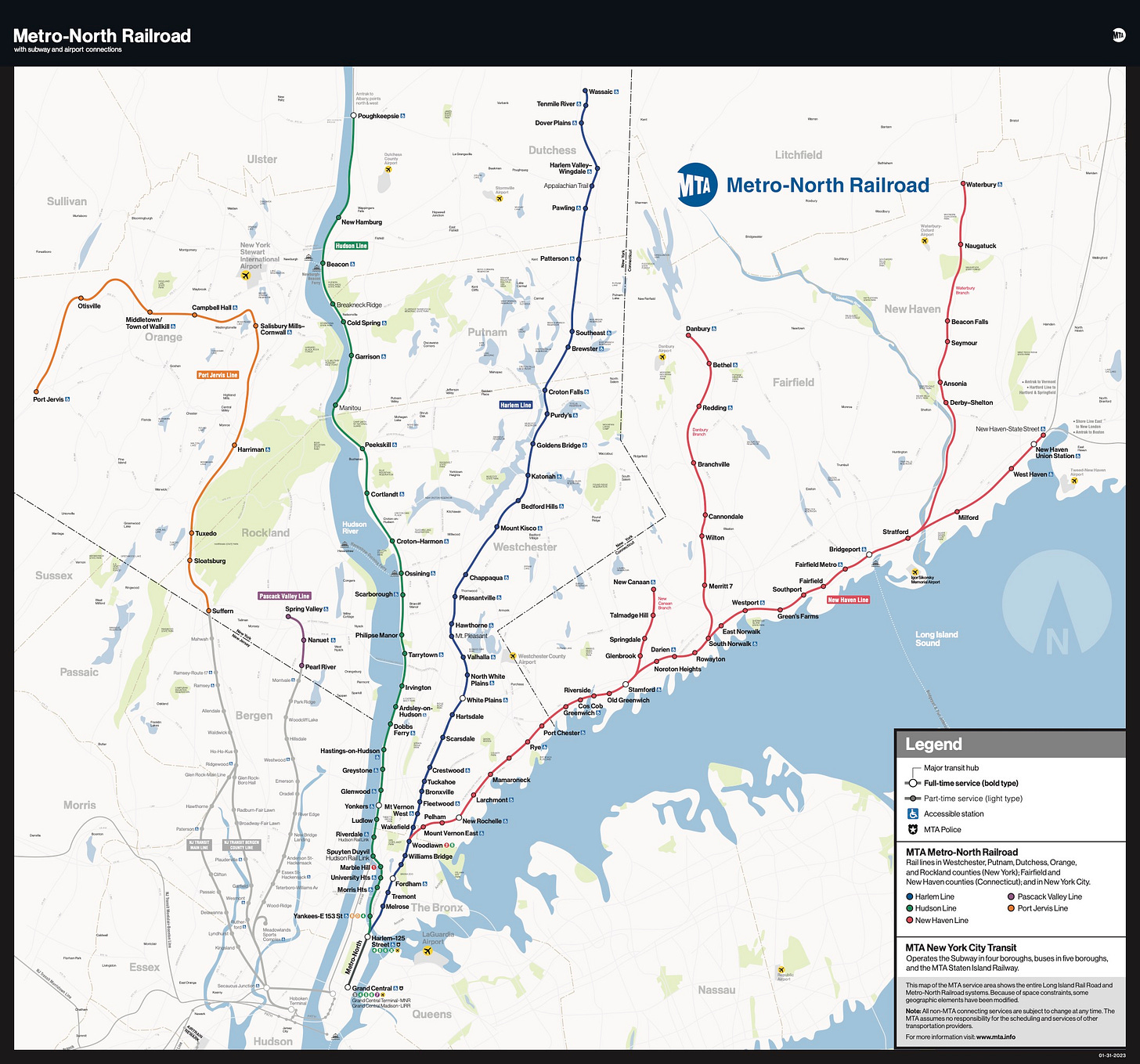Click the Otisville station label
Screen dimensions: 1140x1064
tap(89, 306)
